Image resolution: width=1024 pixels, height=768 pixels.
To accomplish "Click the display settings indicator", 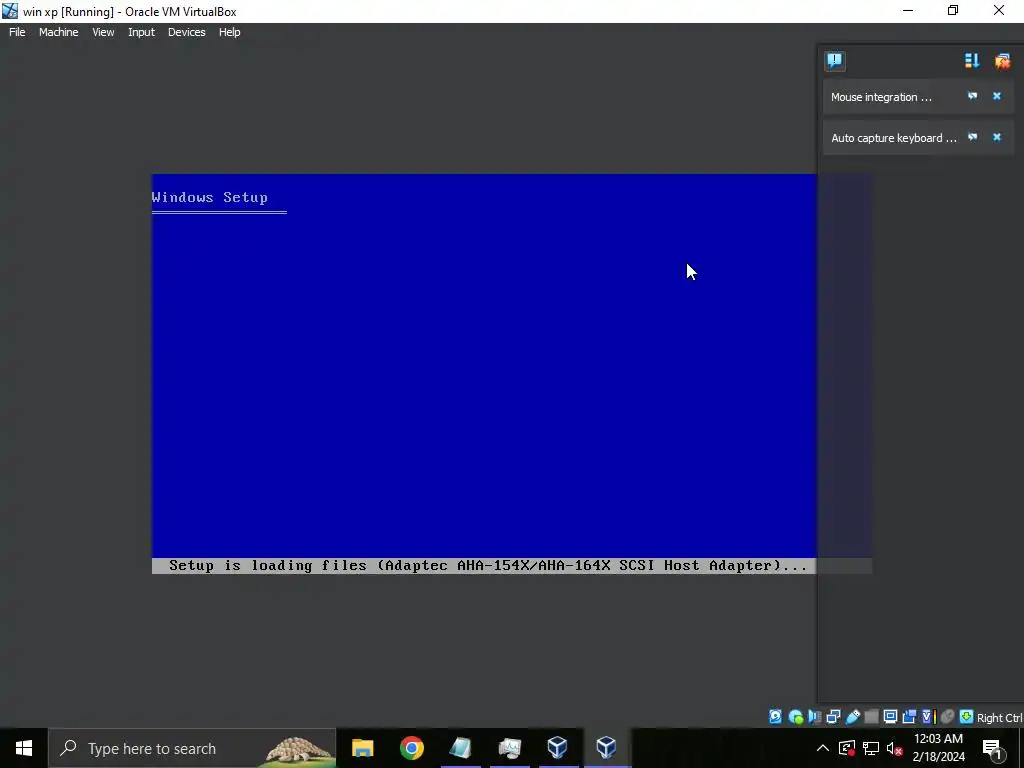I will click(890, 717).
